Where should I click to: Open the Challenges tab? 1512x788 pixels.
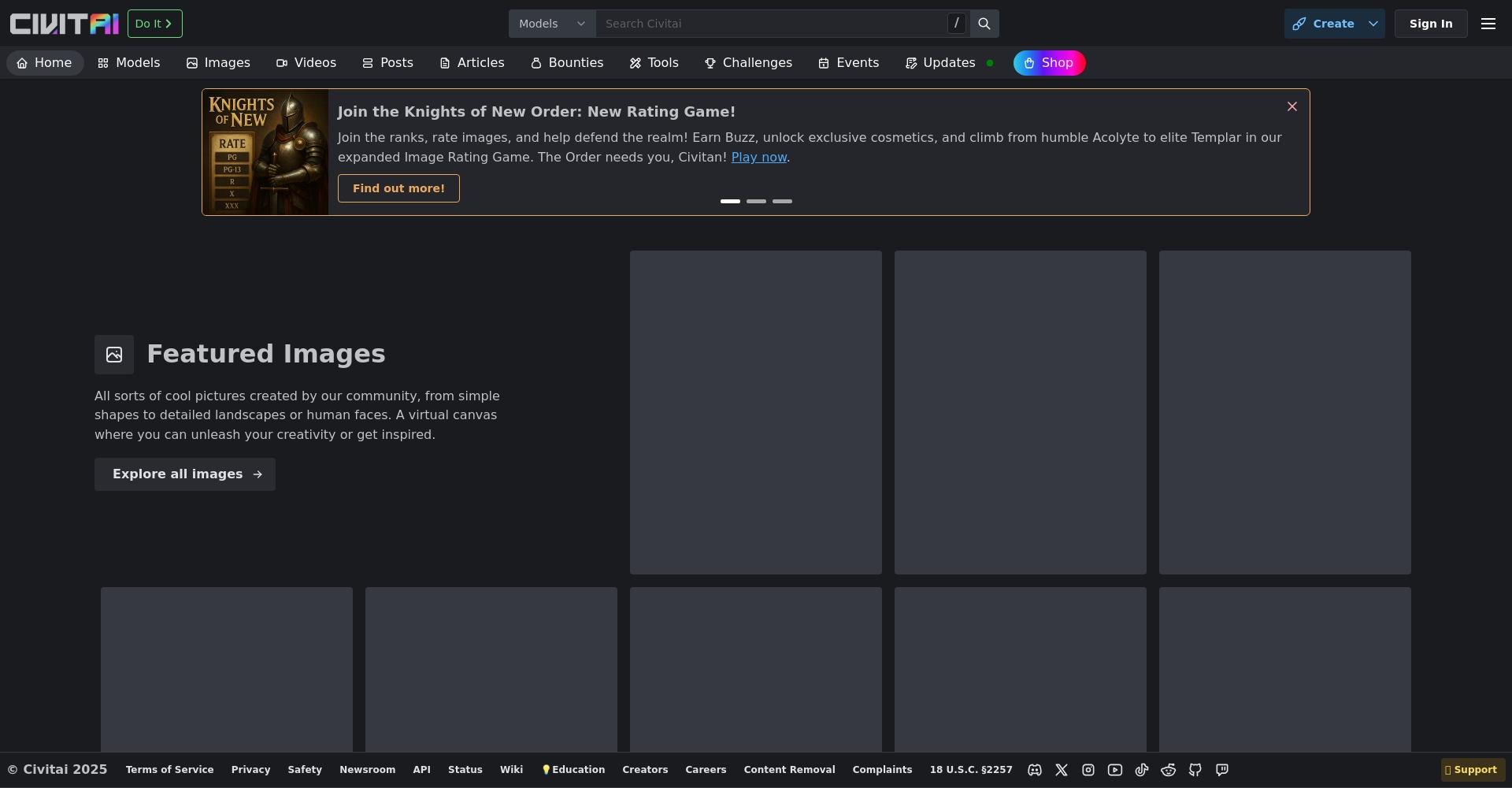[748, 63]
